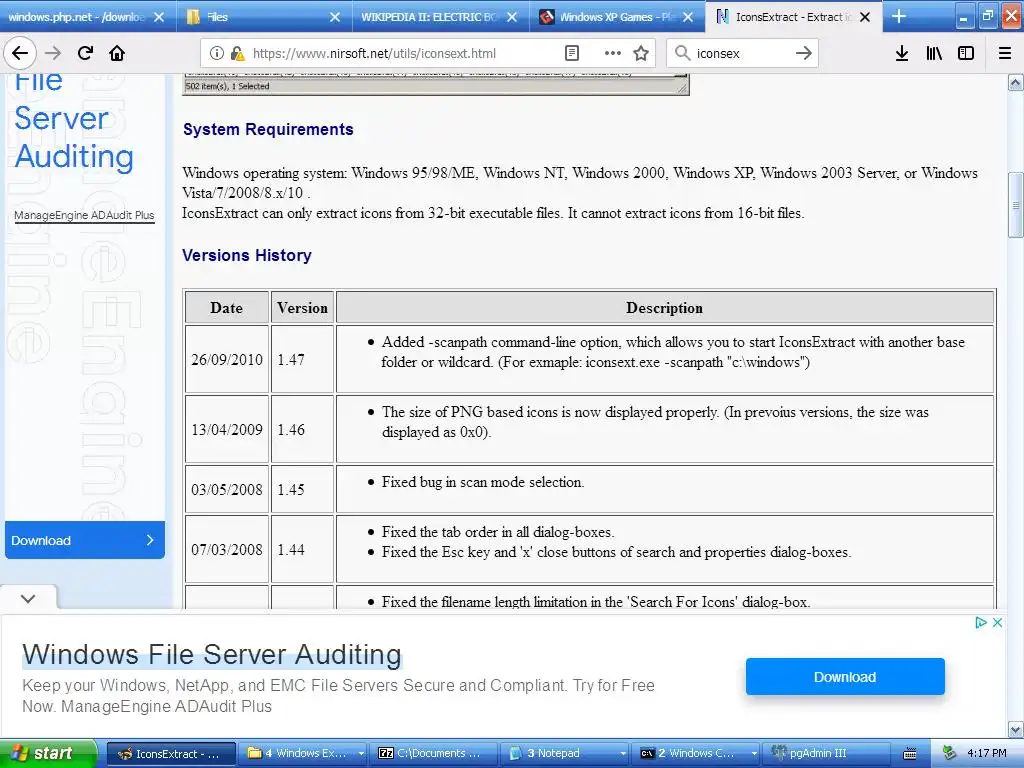Open the 3 Notepad taskbar group
Image resolution: width=1024 pixels, height=768 pixels.
click(x=565, y=753)
